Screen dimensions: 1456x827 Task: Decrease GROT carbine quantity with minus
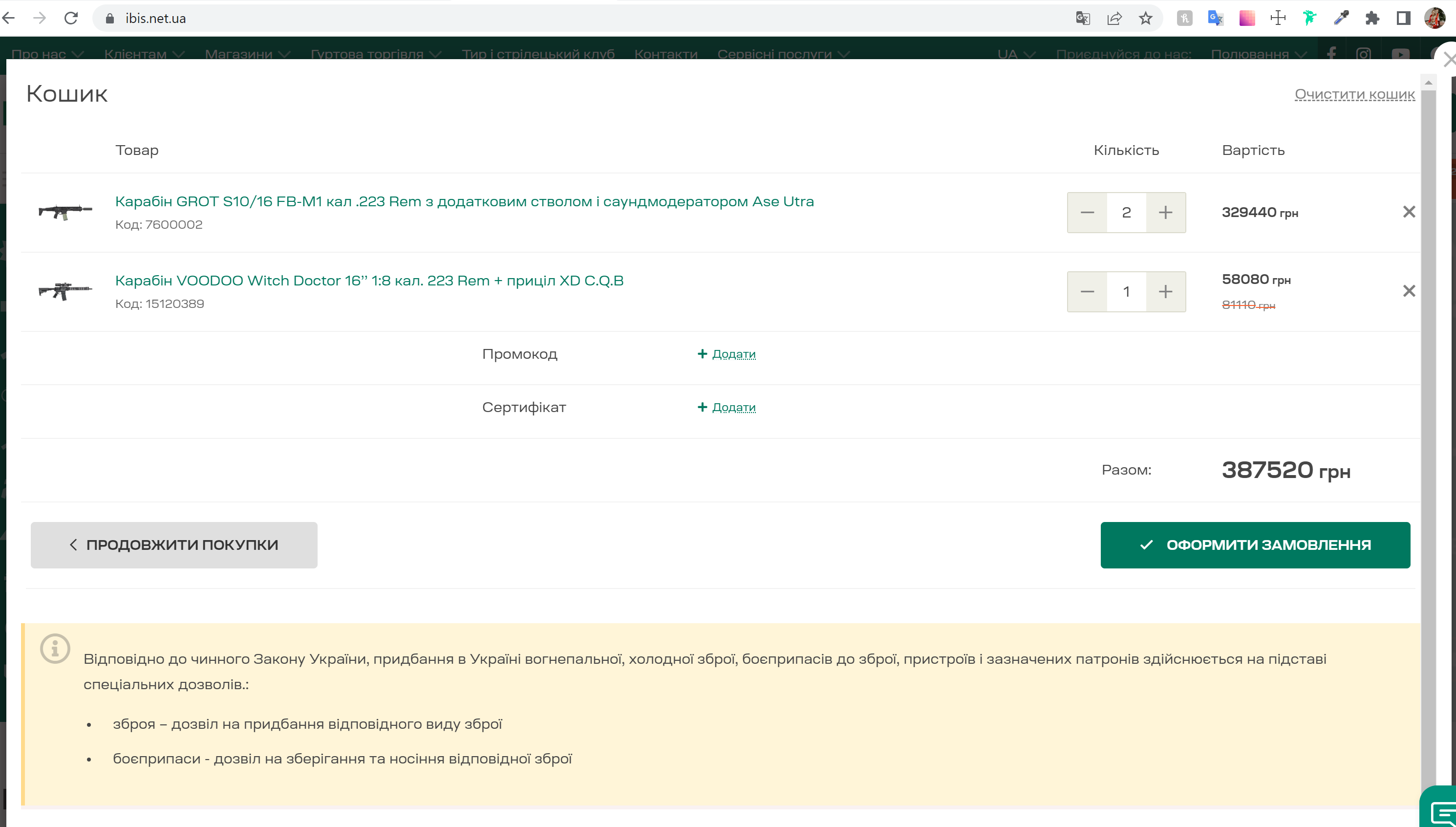[x=1087, y=213]
